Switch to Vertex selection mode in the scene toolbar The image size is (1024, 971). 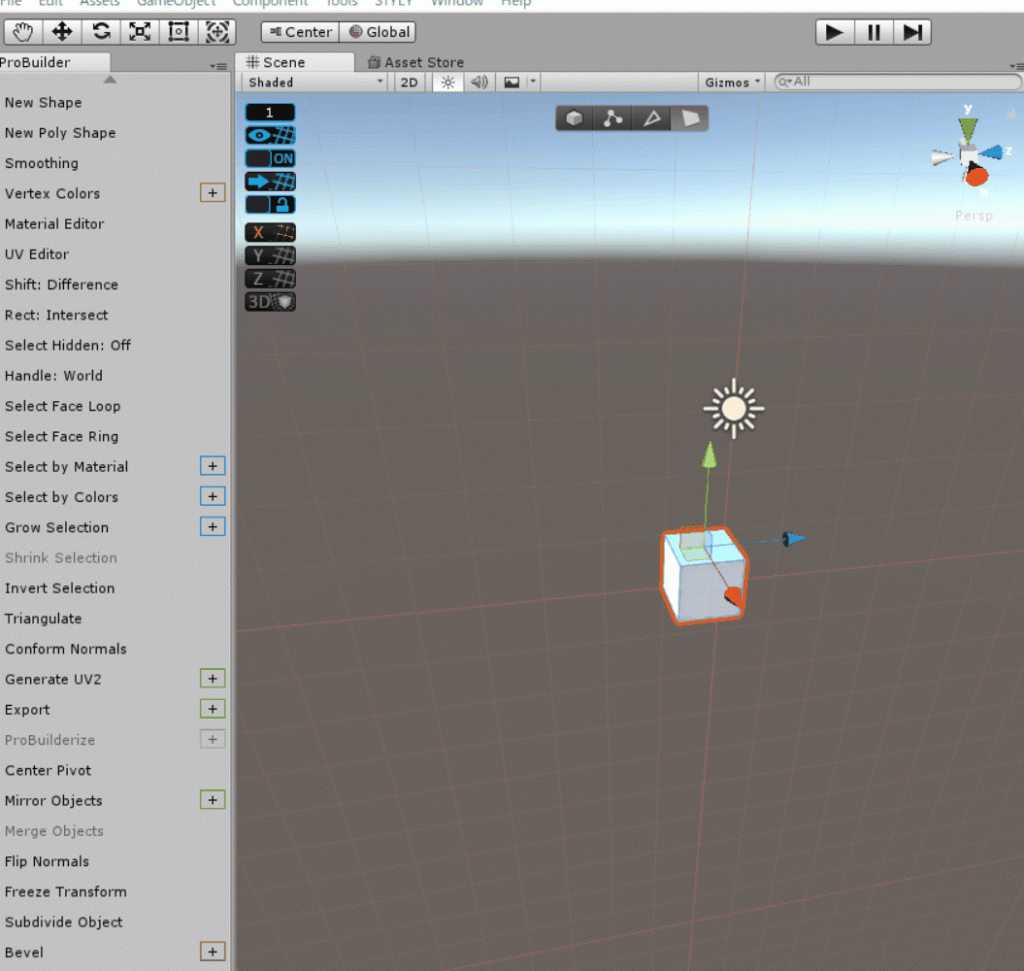[611, 118]
